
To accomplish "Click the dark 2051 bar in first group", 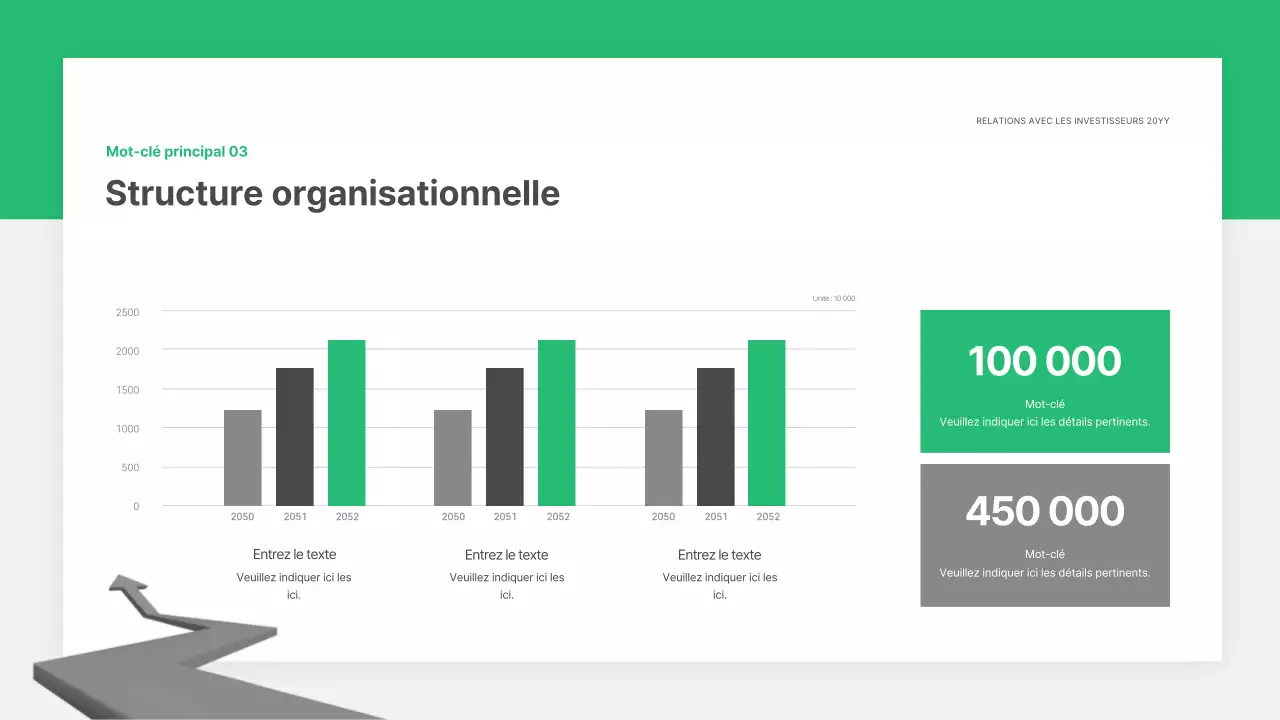I will (x=295, y=437).
